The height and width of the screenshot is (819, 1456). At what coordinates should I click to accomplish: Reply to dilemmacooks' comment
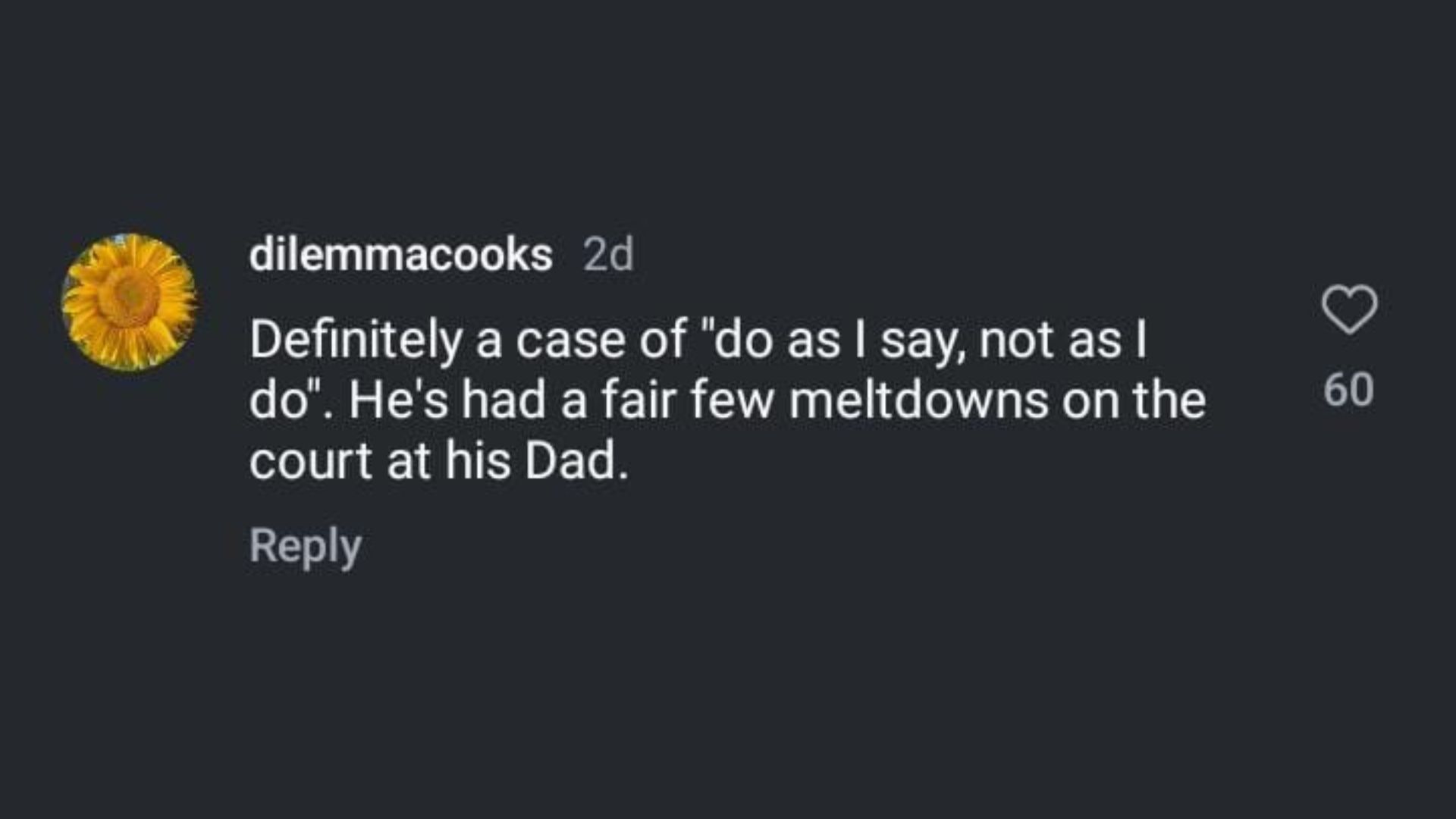point(305,545)
